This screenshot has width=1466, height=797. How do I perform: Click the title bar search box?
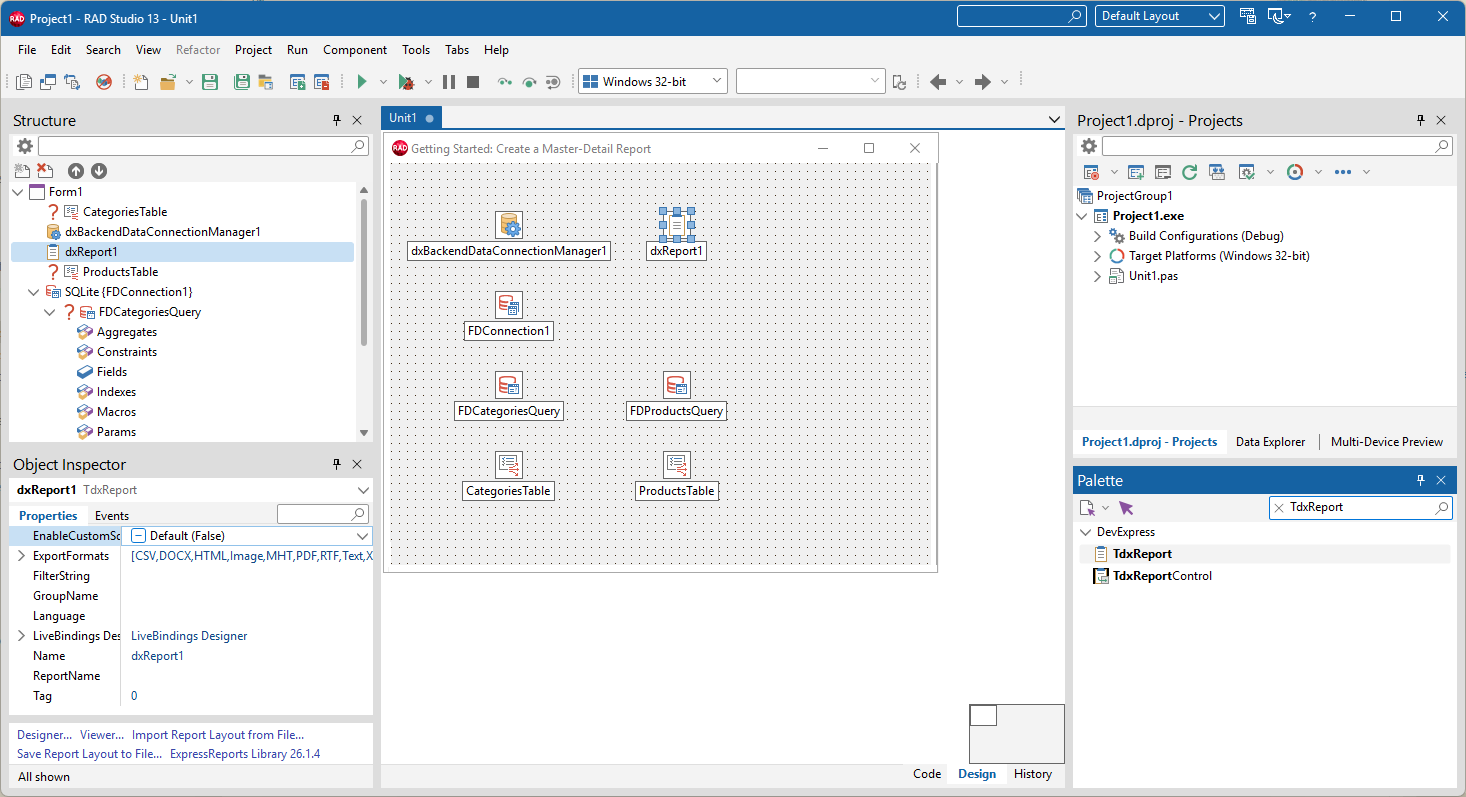[x=1021, y=16]
